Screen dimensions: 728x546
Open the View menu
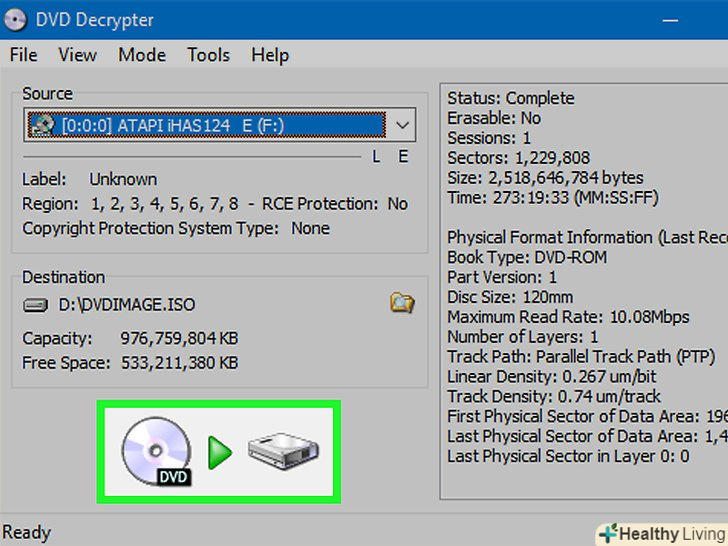[77, 55]
